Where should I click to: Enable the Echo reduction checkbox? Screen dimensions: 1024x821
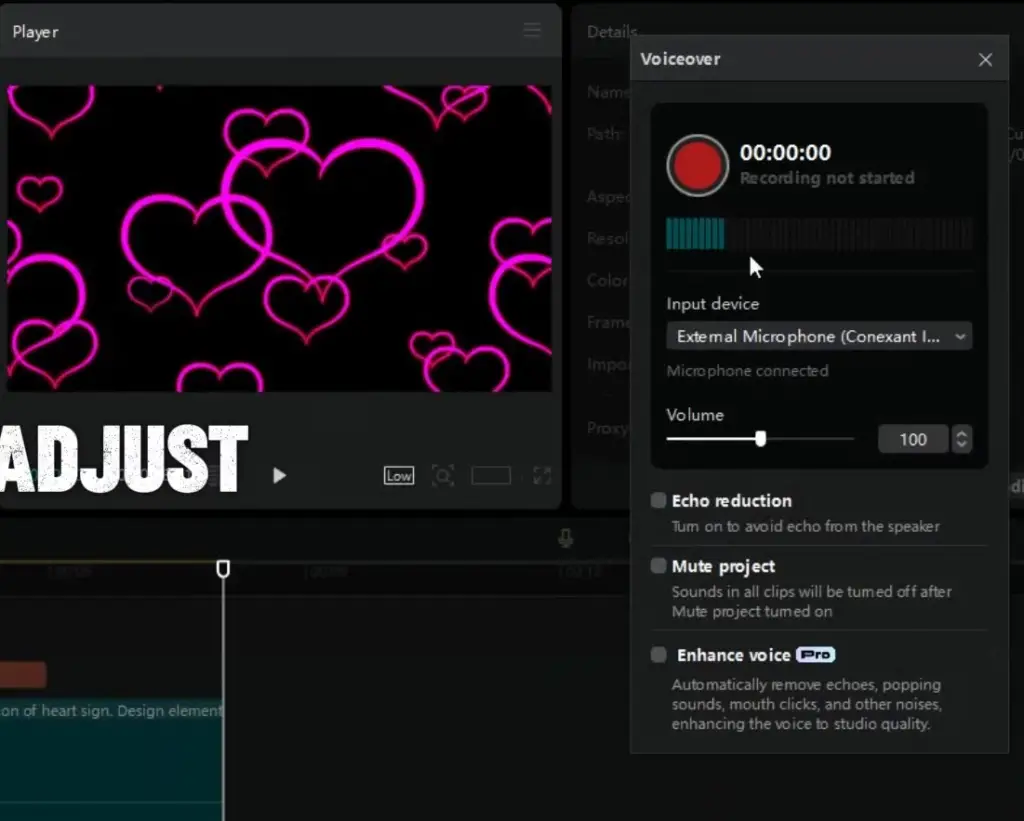tap(658, 500)
